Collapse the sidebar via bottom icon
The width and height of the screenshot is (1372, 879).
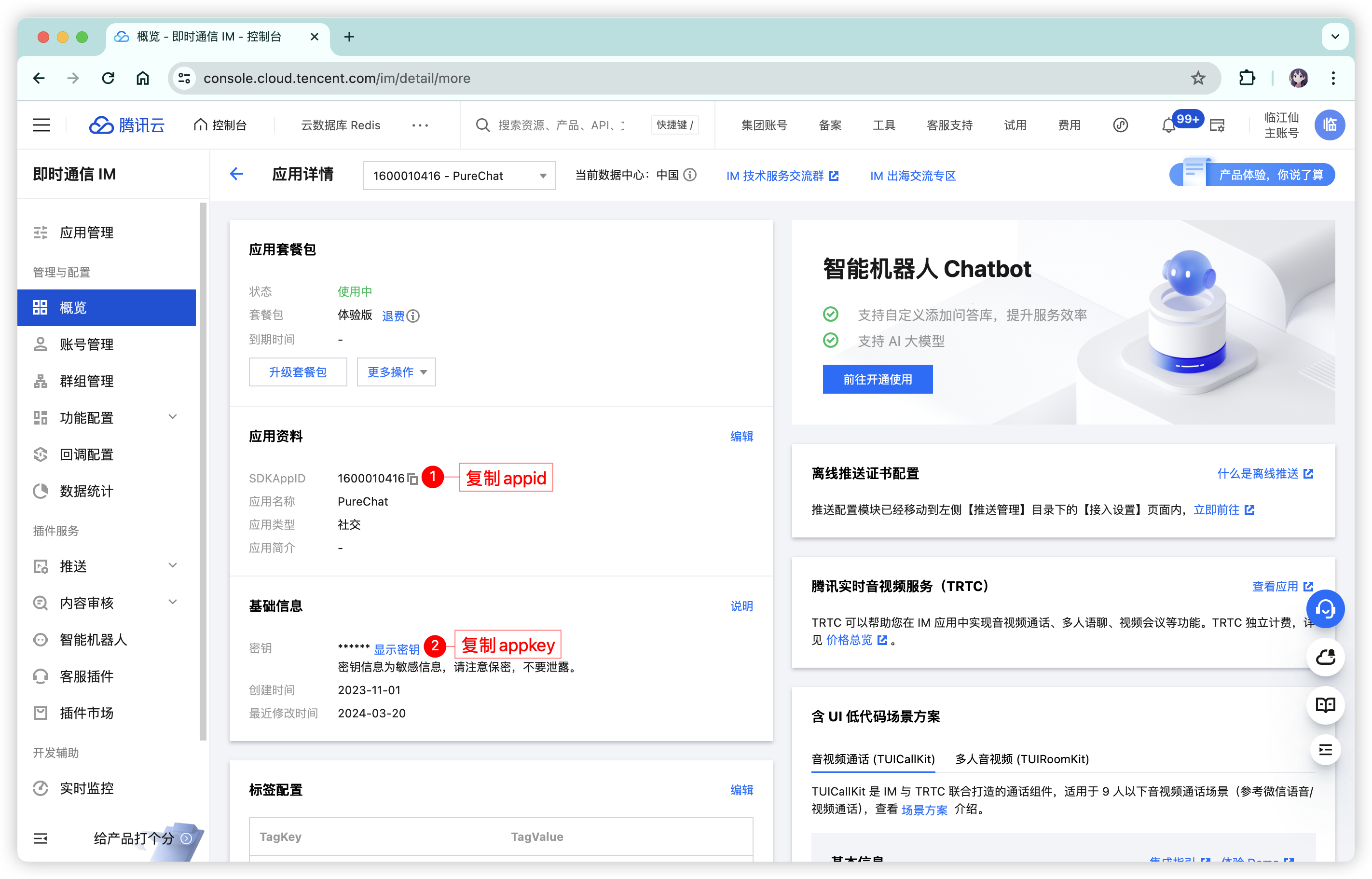tap(41, 838)
